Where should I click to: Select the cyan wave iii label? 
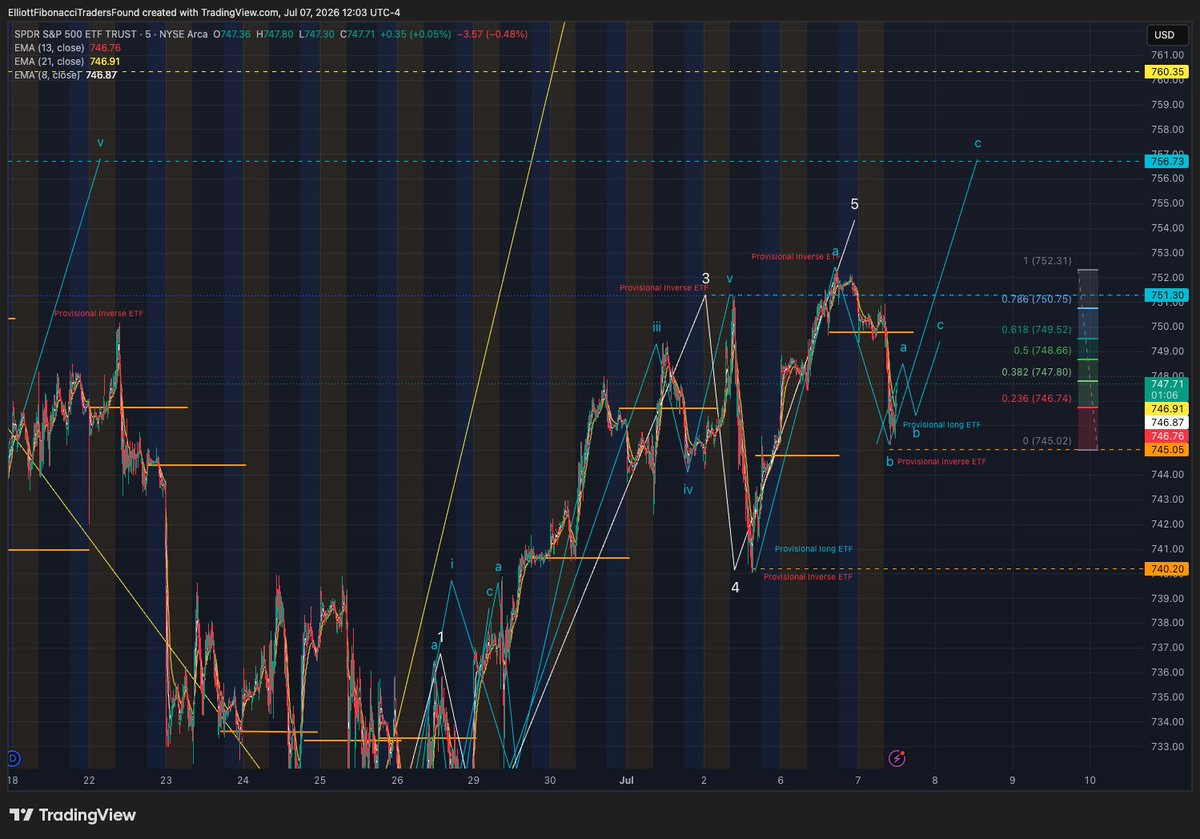[x=657, y=326]
